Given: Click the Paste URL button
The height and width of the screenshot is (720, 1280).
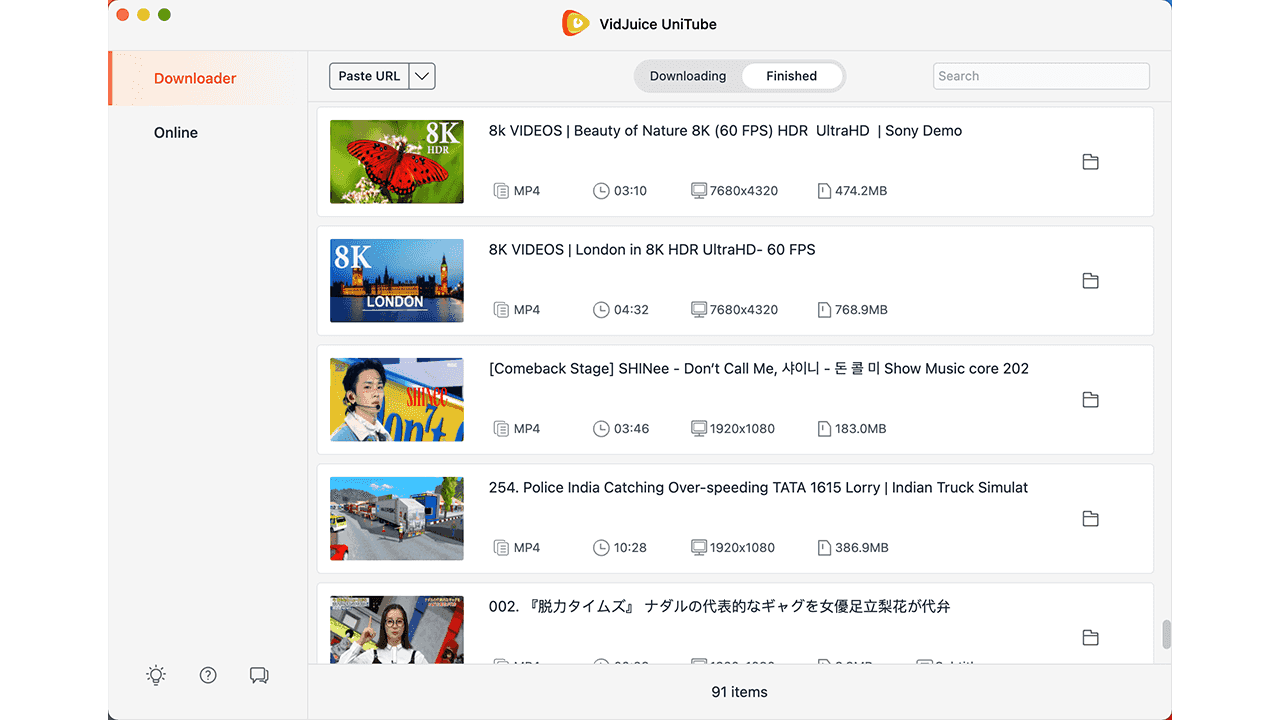Looking at the screenshot, I should (369, 76).
